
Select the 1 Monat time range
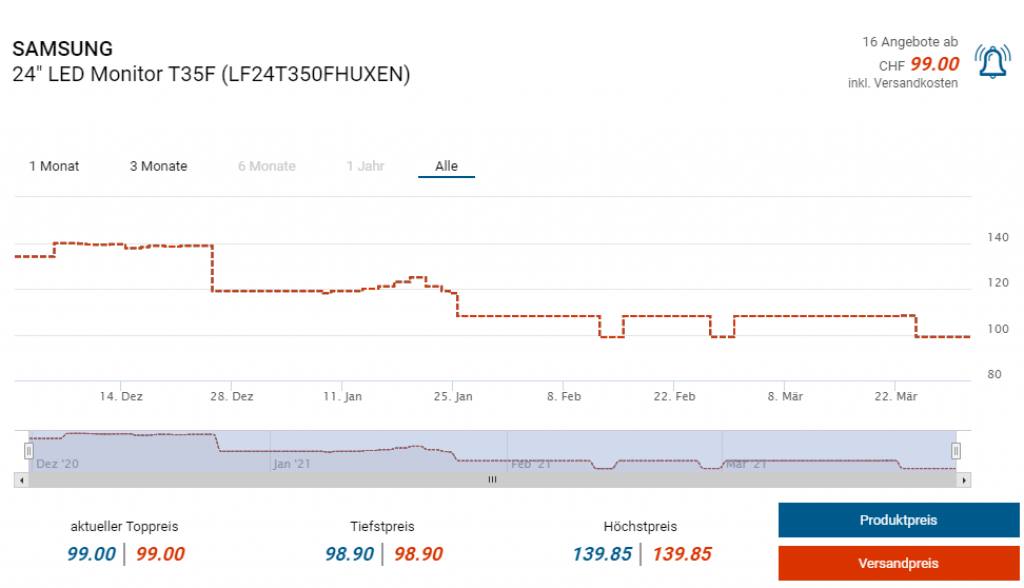(54, 166)
